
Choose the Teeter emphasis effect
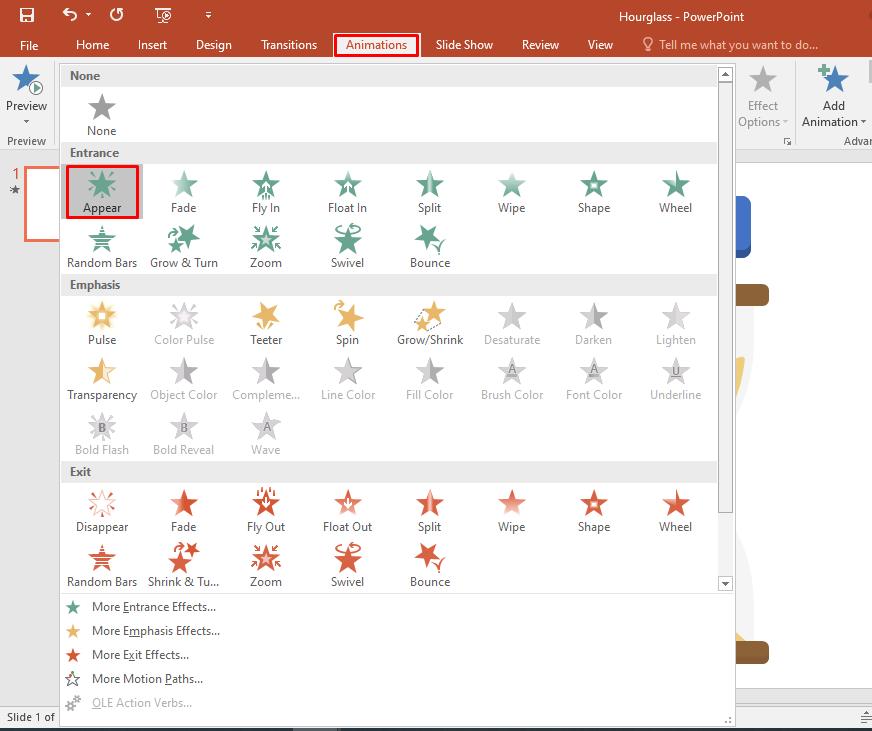tap(265, 321)
